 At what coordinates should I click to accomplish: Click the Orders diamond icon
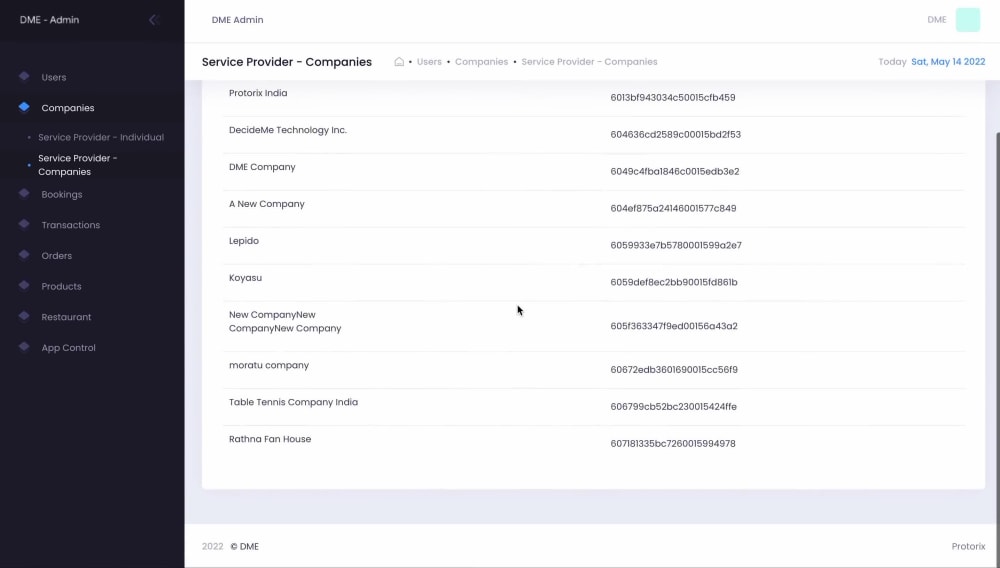24,255
